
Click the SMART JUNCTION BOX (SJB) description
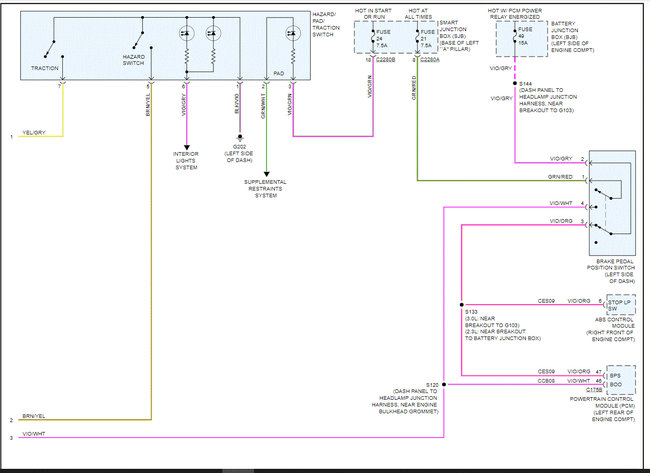(x=459, y=36)
